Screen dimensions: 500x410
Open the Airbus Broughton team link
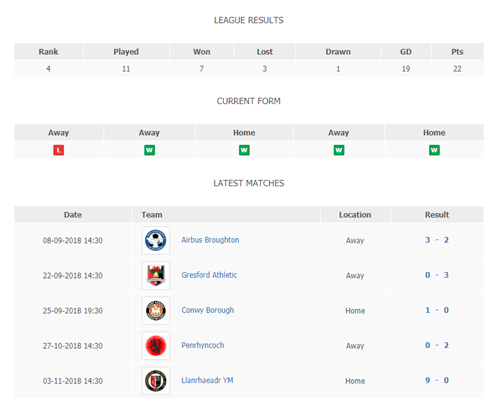[x=210, y=240]
